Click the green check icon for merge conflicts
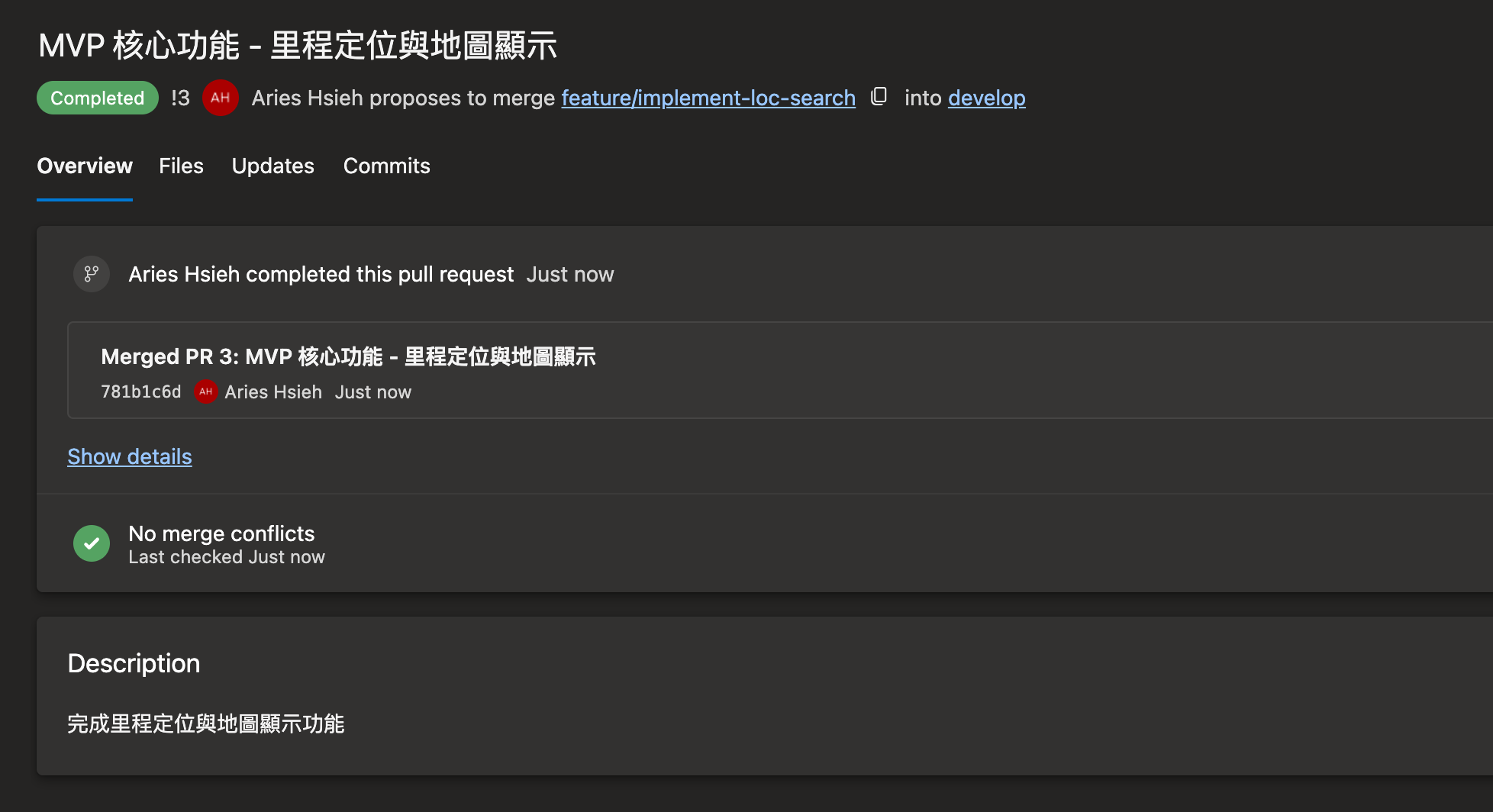The width and height of the screenshot is (1493, 812). (92, 543)
